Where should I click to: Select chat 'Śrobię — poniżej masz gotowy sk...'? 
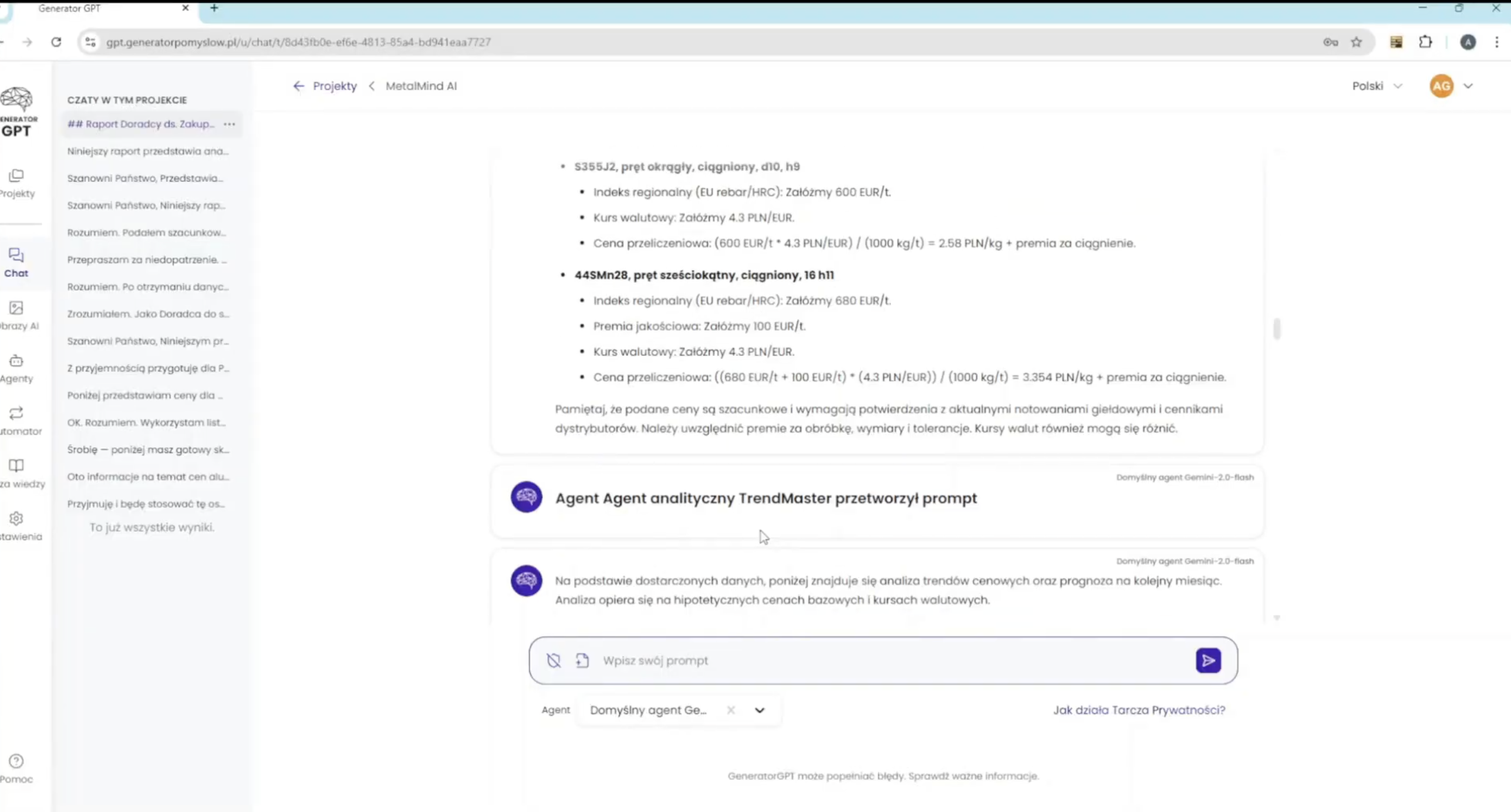click(x=148, y=449)
